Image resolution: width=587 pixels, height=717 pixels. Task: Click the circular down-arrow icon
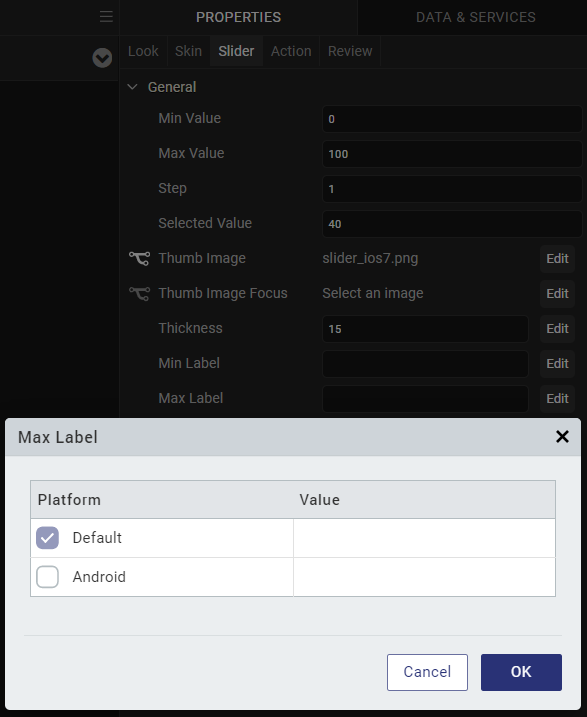click(x=102, y=58)
